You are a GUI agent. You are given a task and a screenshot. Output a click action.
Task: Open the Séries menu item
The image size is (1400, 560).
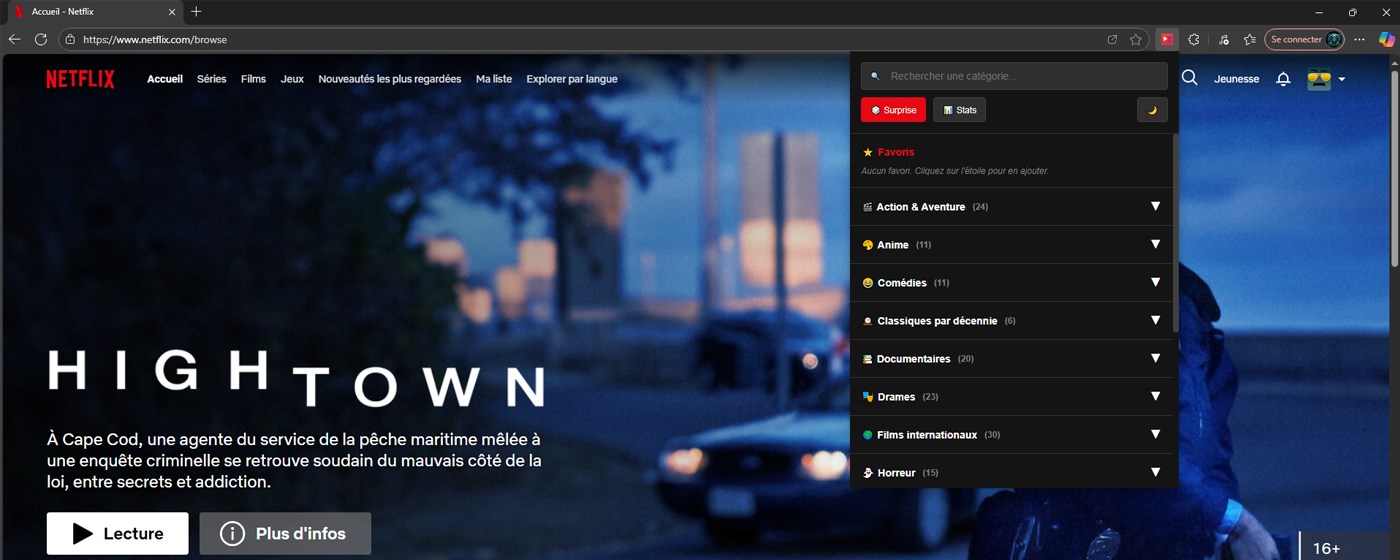pos(212,79)
